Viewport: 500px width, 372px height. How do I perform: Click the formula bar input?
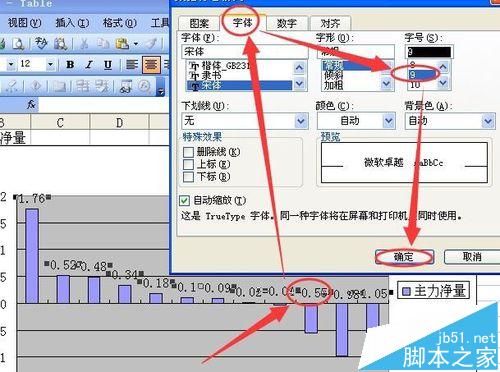(104, 105)
